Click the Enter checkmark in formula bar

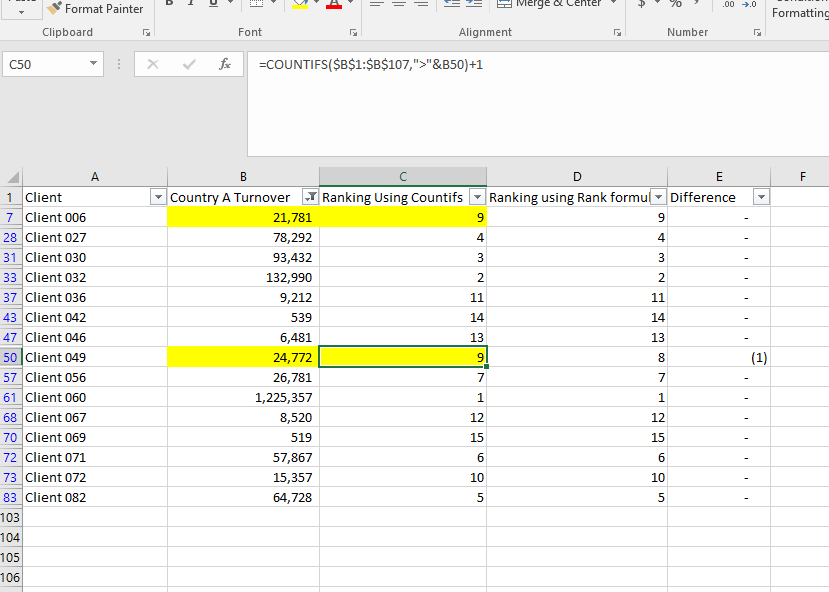(189, 64)
